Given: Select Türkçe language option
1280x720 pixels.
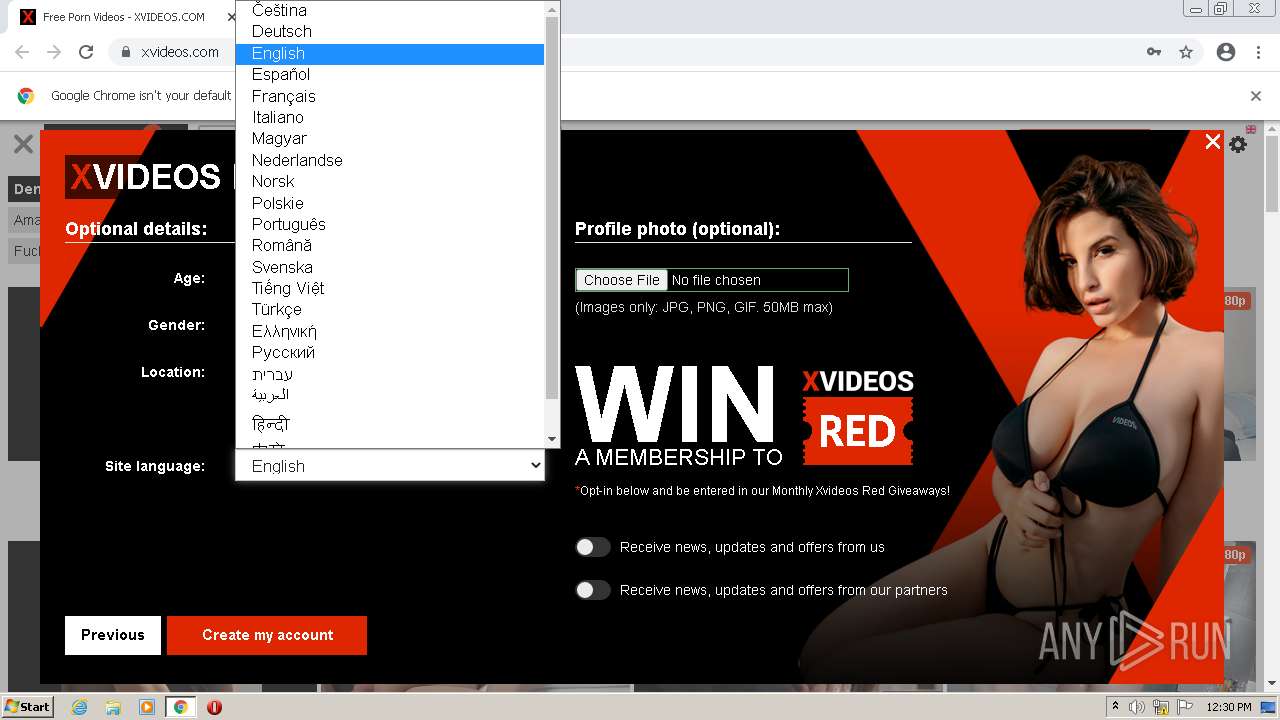Looking at the screenshot, I should pyautogui.click(x=390, y=310).
